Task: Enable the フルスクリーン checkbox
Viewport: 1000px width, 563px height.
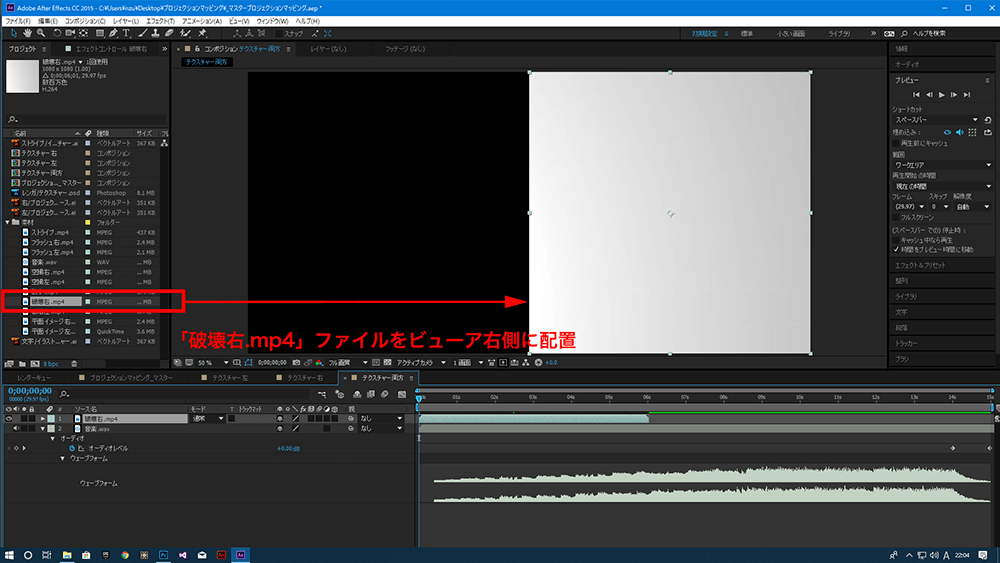Action: point(896,216)
